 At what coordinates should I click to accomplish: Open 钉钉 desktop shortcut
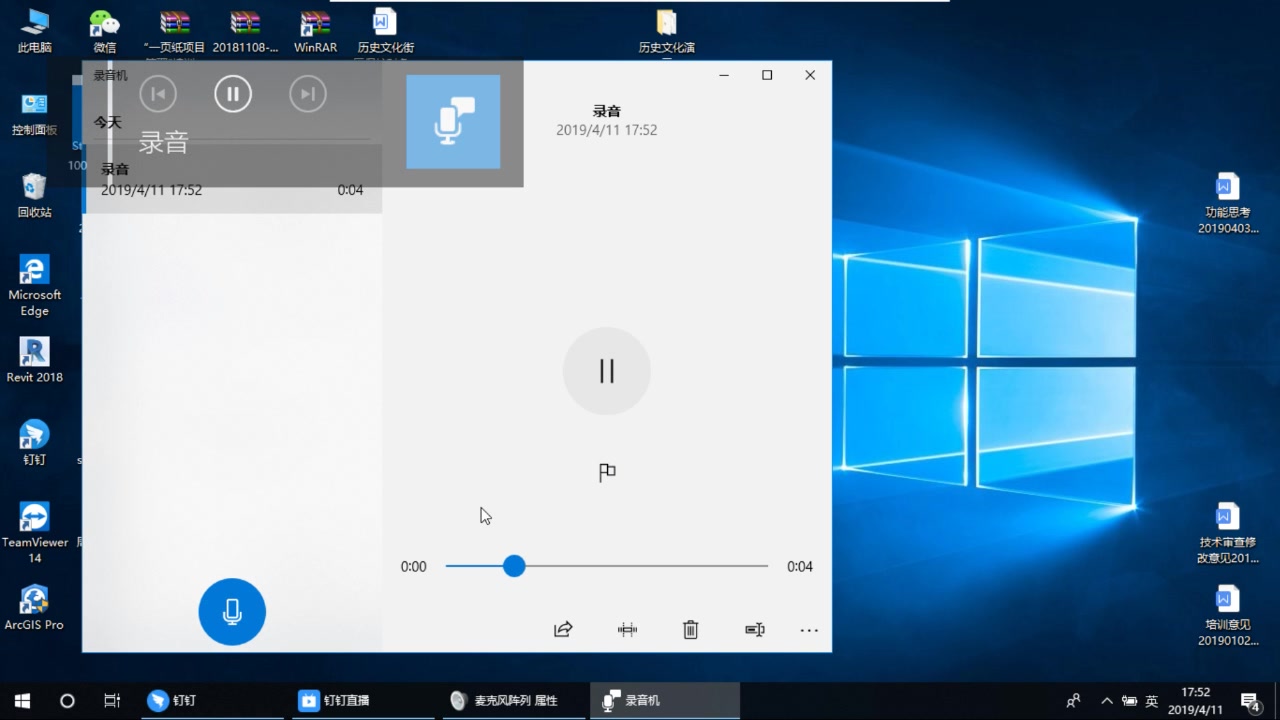click(x=35, y=443)
